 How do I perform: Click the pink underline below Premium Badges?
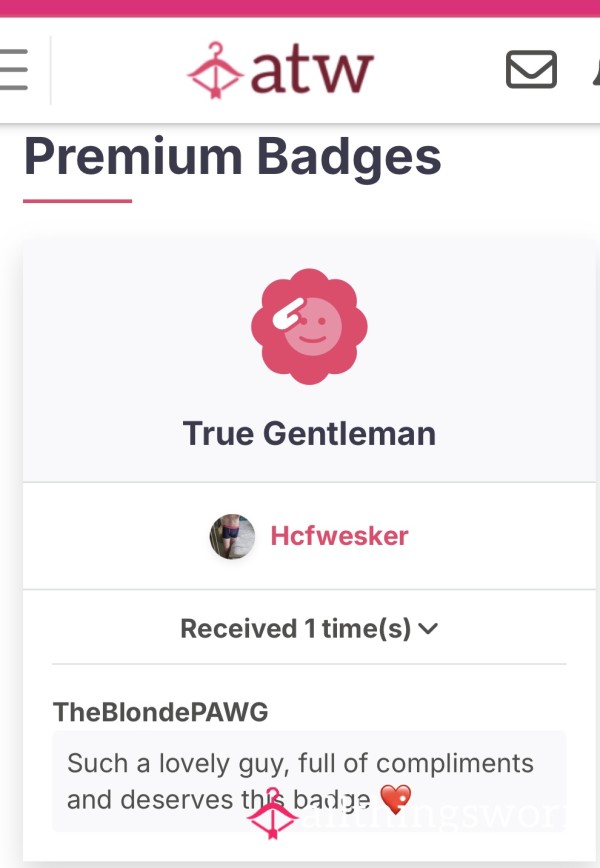pos(77,201)
